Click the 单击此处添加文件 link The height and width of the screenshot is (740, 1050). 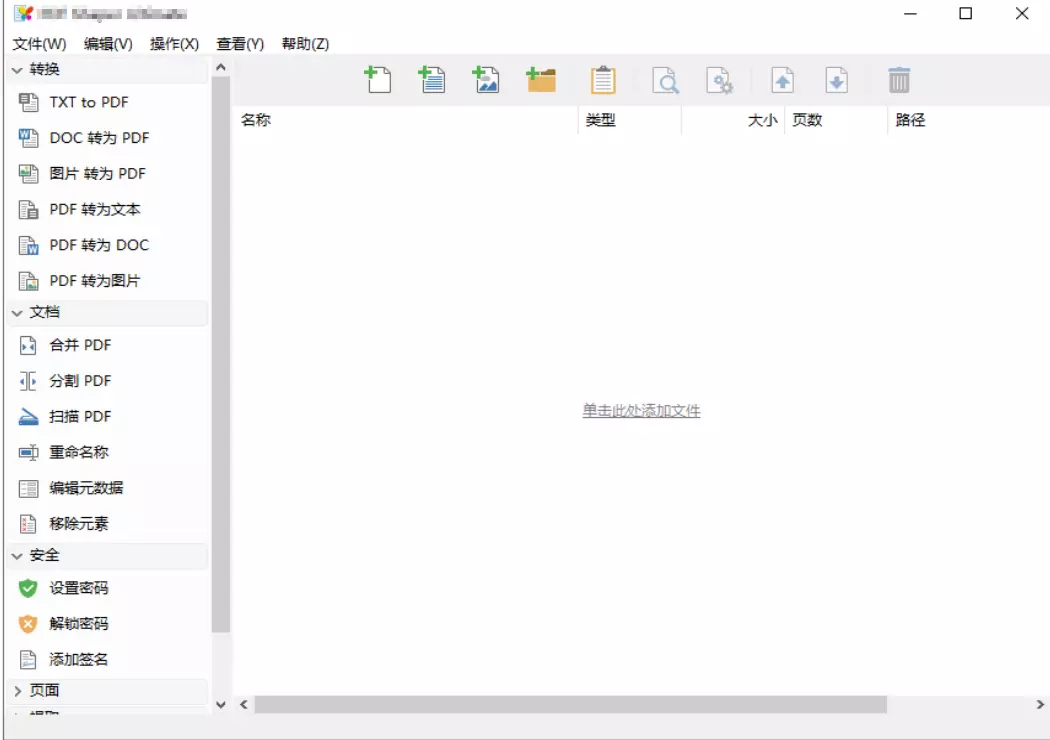coord(642,411)
